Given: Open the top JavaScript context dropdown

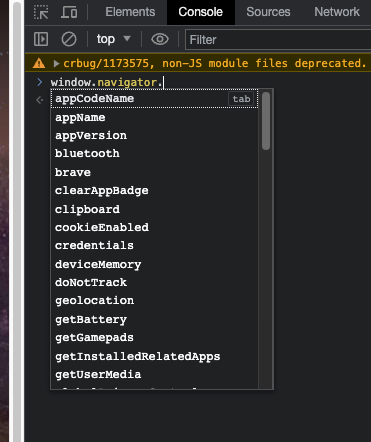Looking at the screenshot, I should [x=113, y=39].
